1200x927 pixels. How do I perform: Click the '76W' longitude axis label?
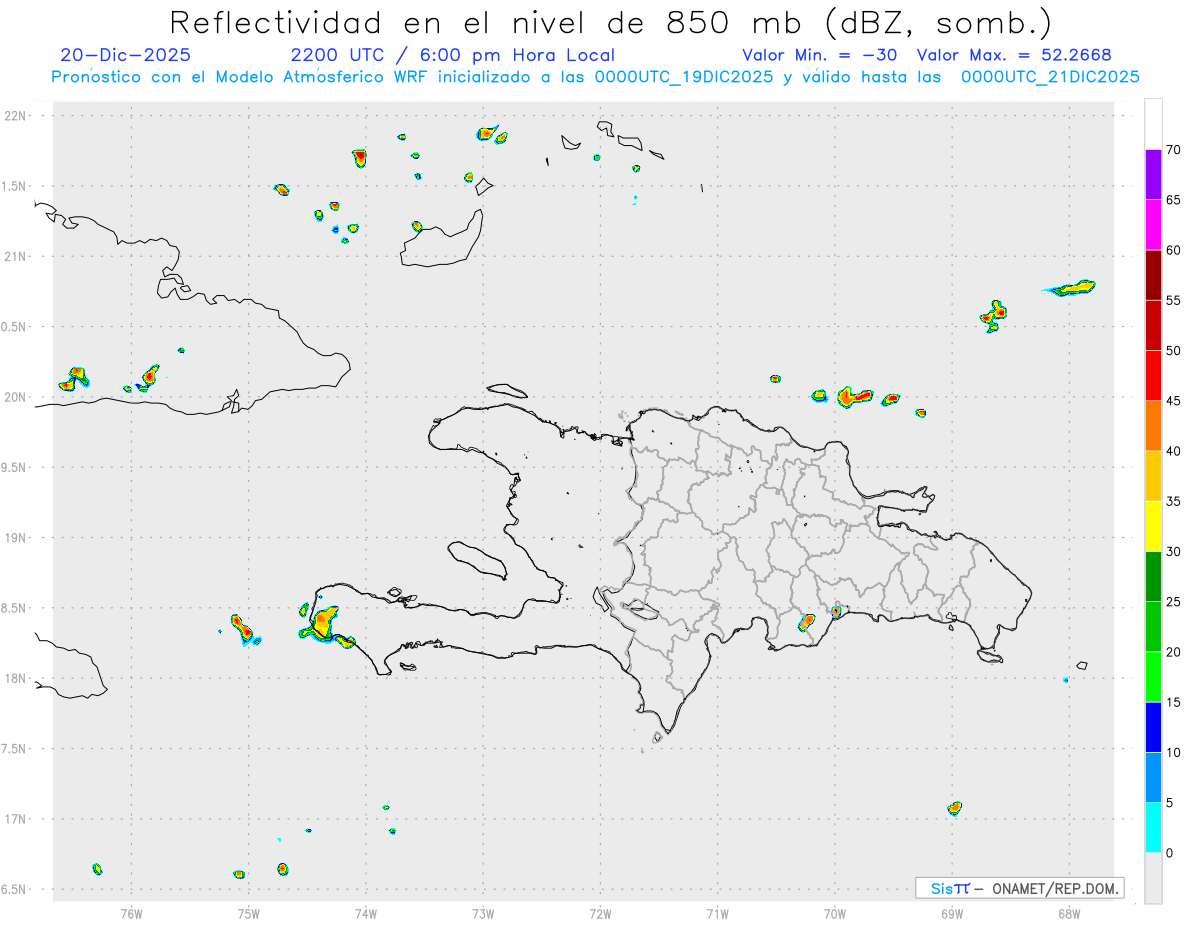pos(131,912)
